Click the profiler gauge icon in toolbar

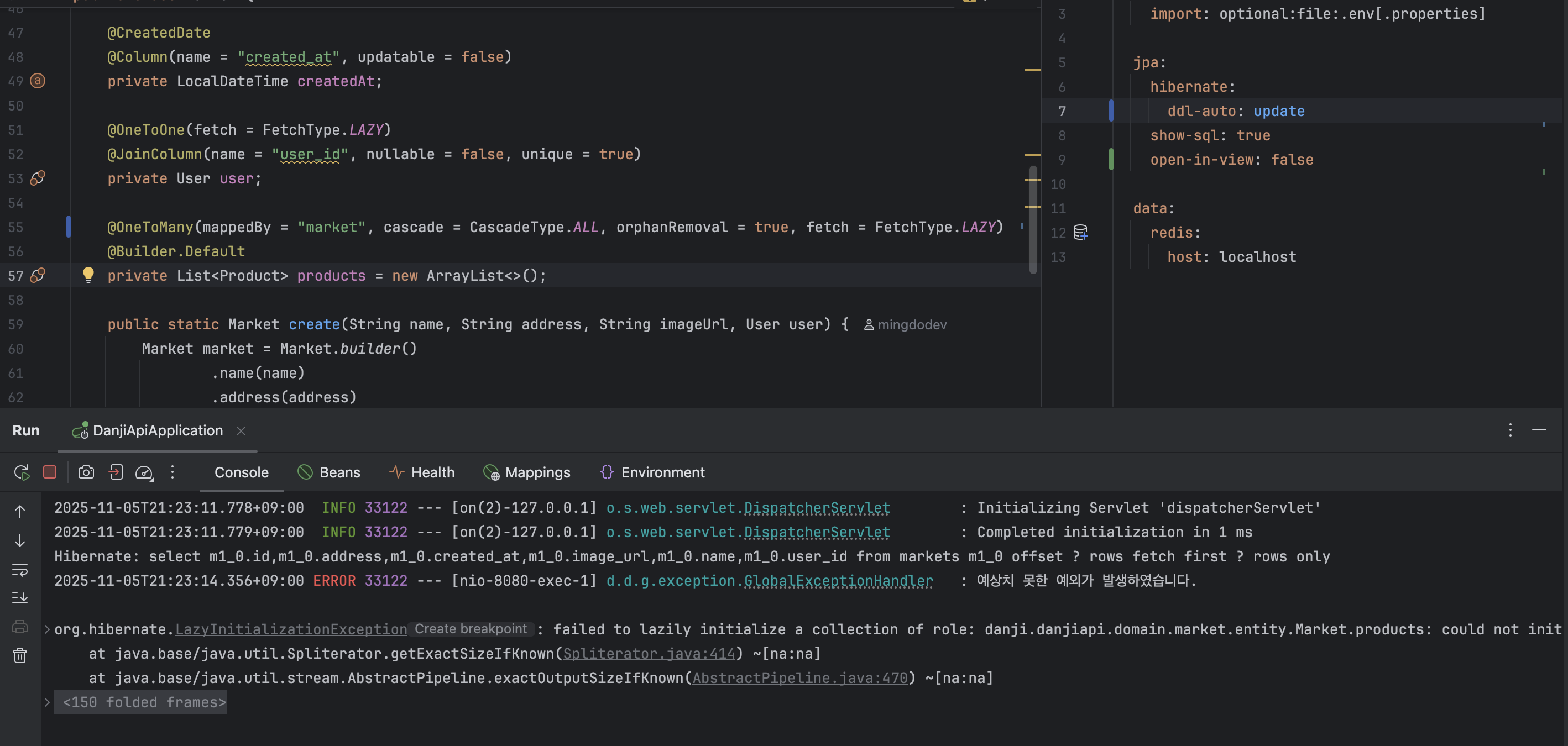pyautogui.click(x=144, y=472)
